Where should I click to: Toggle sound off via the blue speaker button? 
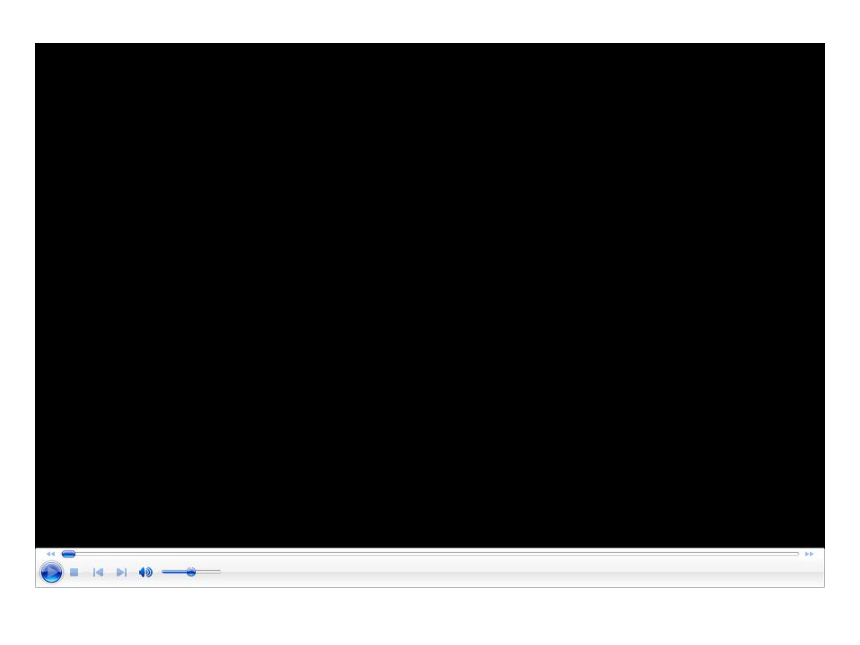(x=145, y=572)
